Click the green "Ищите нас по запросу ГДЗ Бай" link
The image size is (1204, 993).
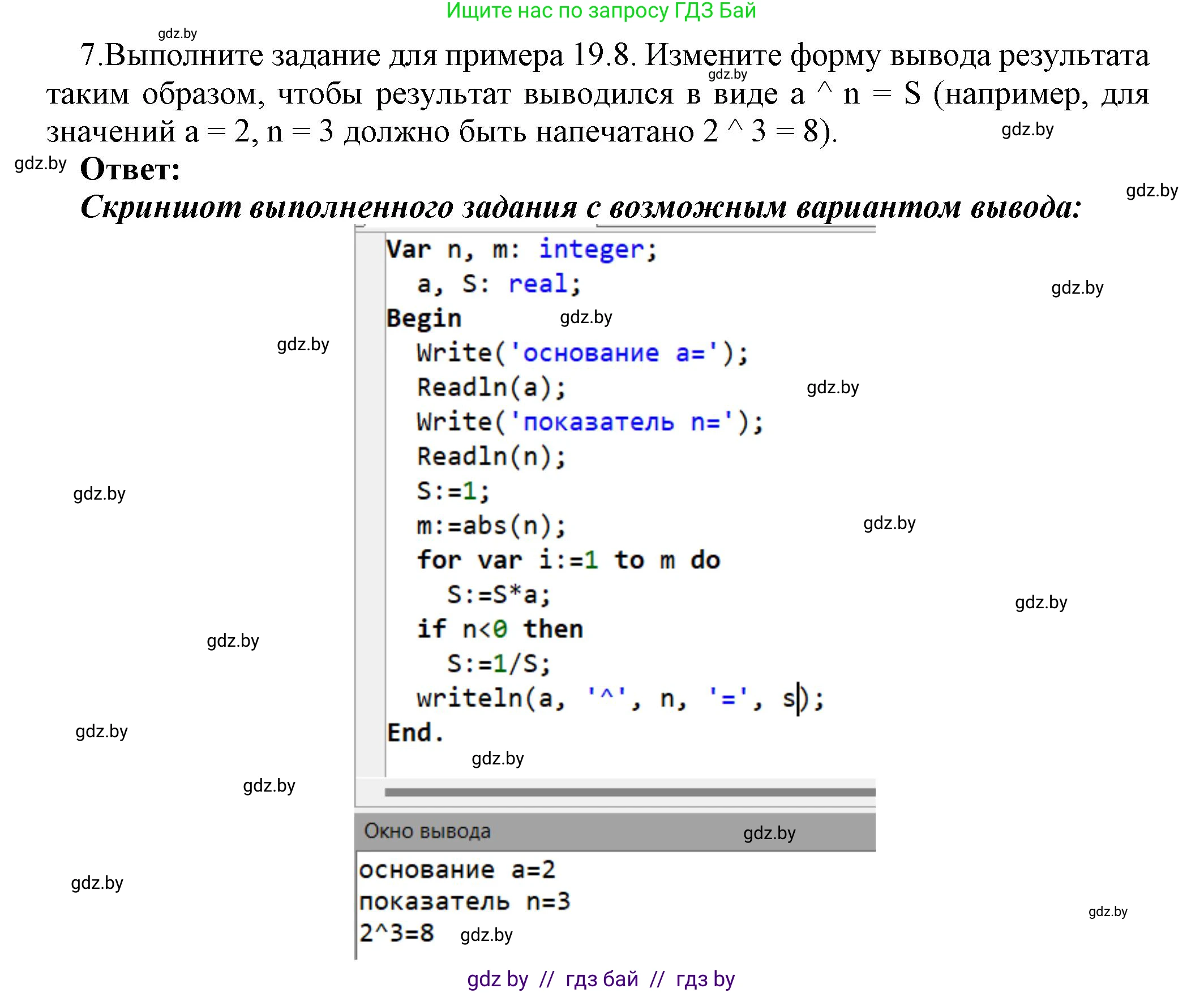601,12
